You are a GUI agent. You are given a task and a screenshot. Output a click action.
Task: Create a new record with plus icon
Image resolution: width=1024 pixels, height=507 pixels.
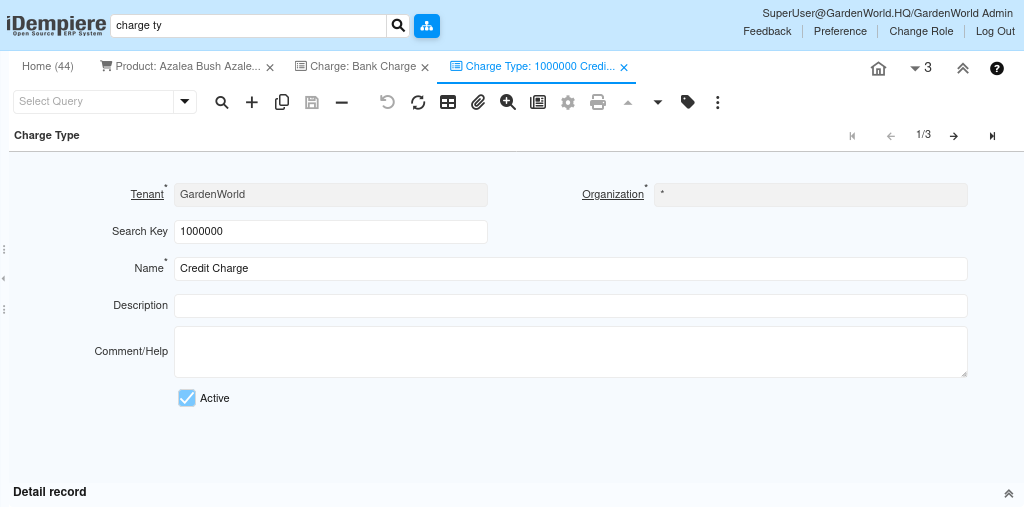[252, 102]
